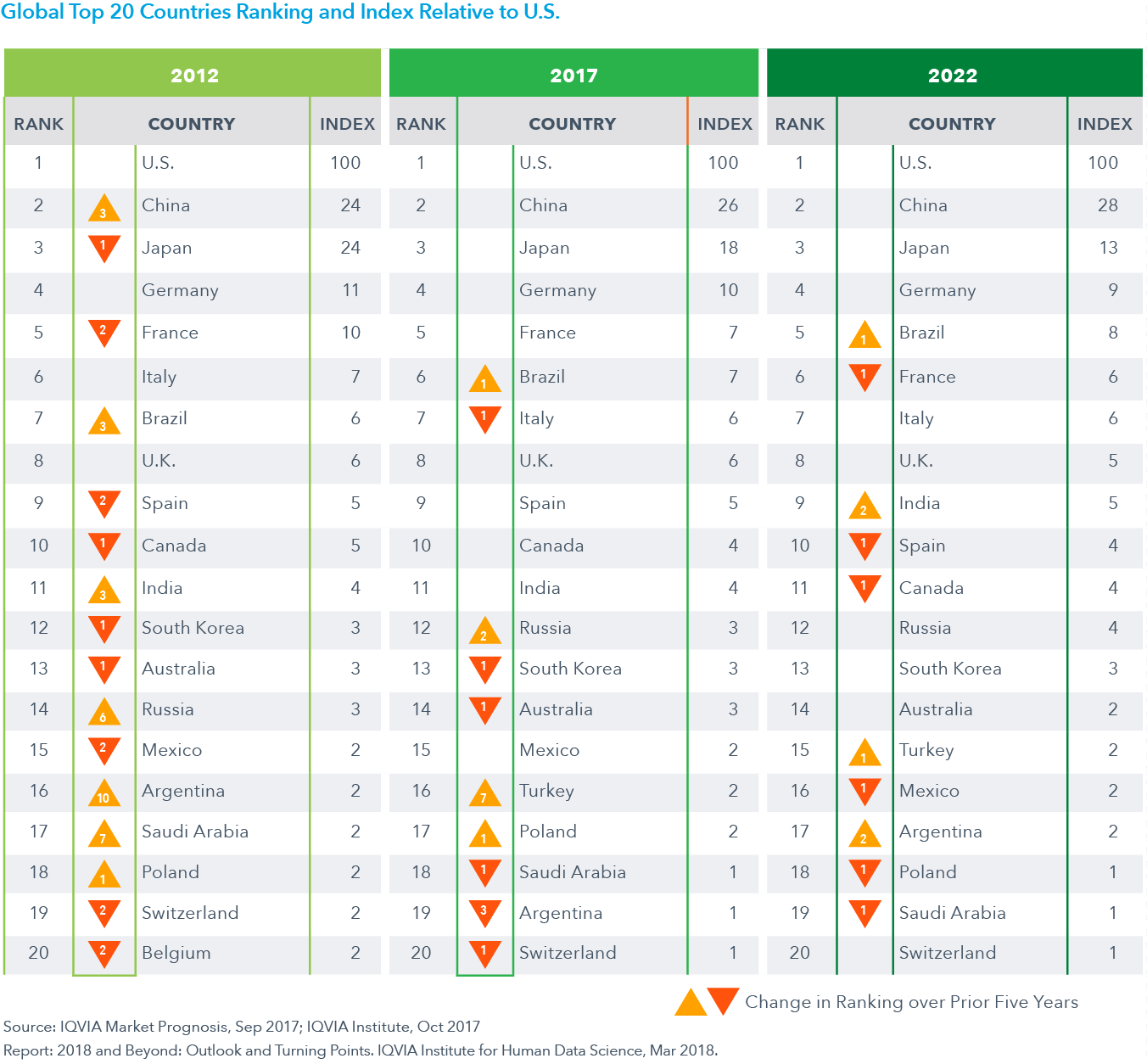Viewport: 1147px width, 1064px height.
Task: Click the up arrow beside China in 2012
Action: point(104,209)
